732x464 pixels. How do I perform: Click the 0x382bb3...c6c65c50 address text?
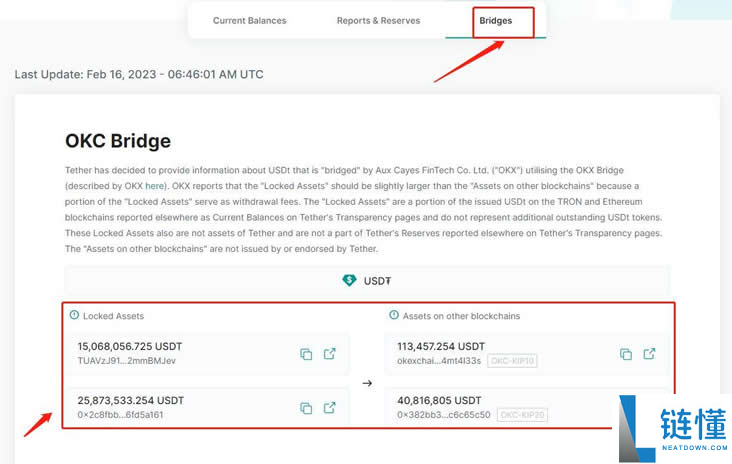(x=444, y=415)
